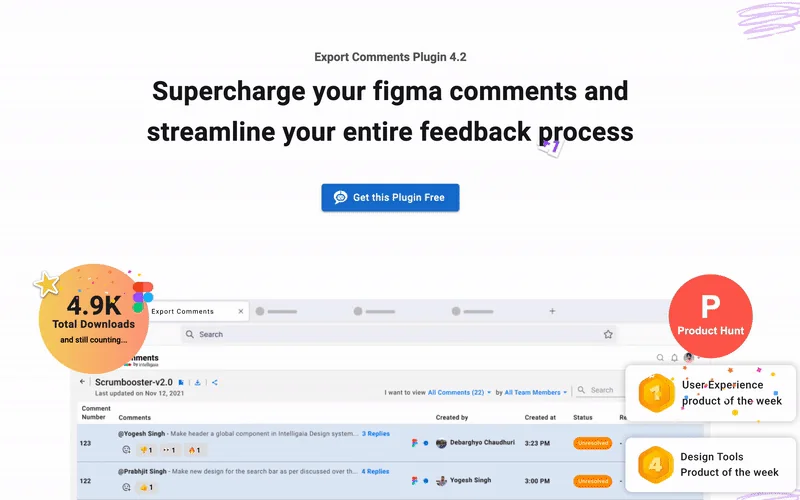This screenshot has height=500, width=800.
Task: Click the Unresolved status on comment 123
Action: coord(592,443)
